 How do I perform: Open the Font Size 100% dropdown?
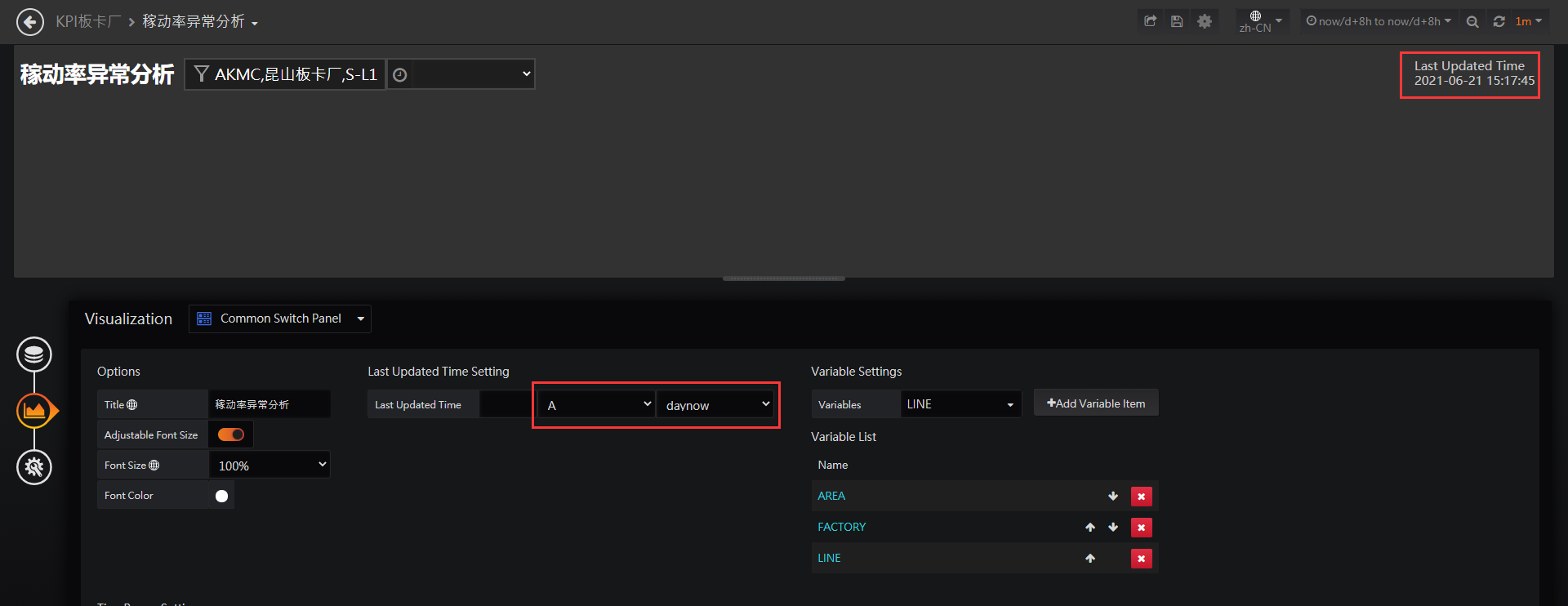[270, 465]
